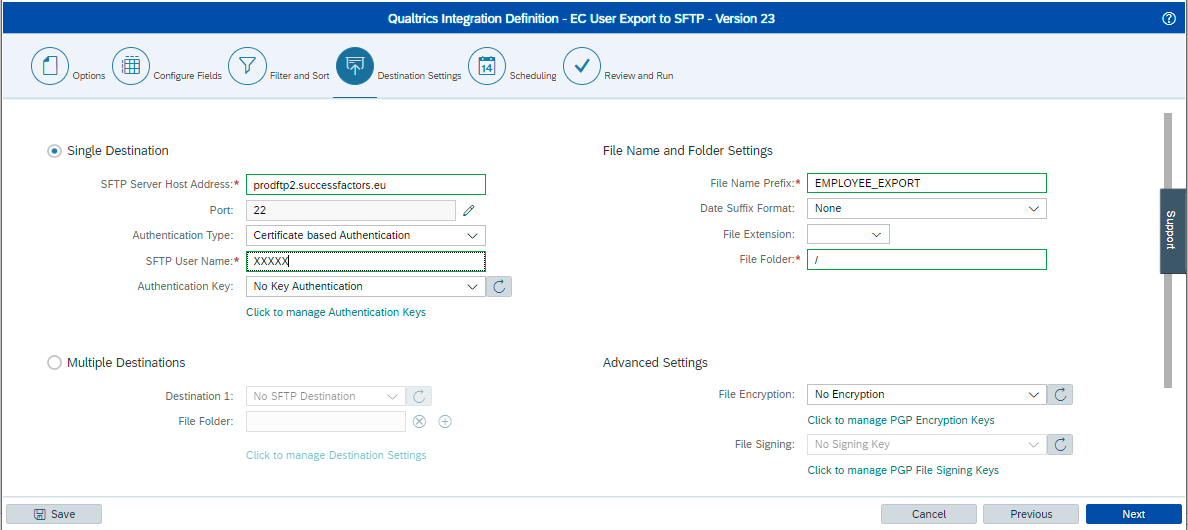The height and width of the screenshot is (530, 1188).
Task: Open the Date Suffix Format dropdown
Action: (927, 208)
